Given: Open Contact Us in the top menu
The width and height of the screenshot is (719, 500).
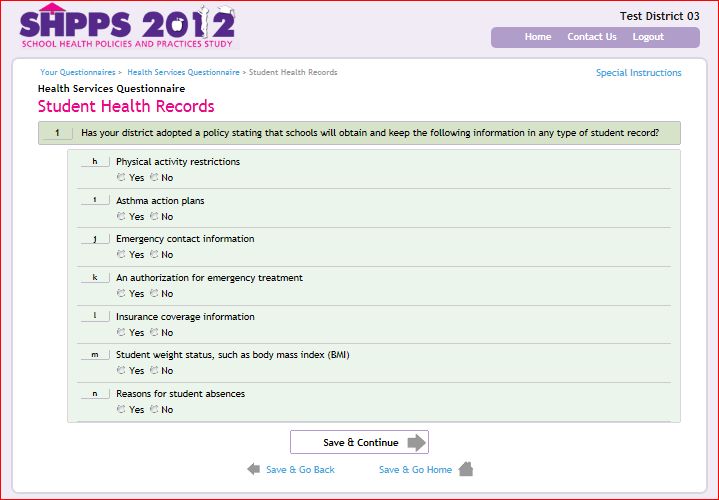Looking at the screenshot, I should pos(592,37).
